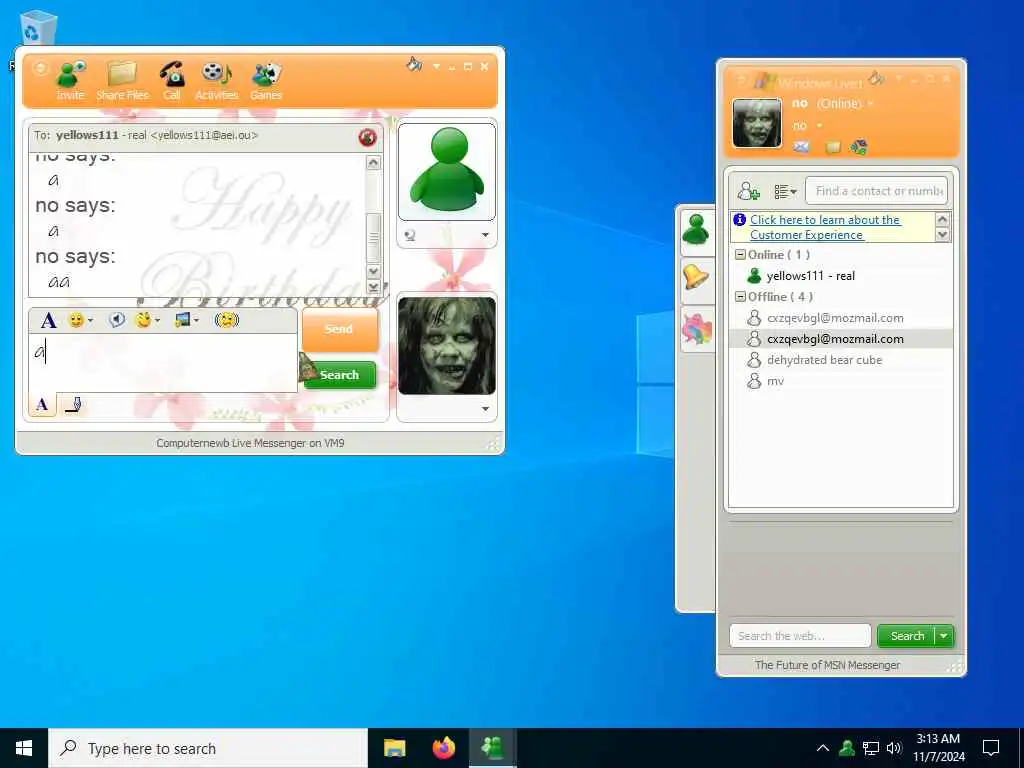
Task: Click the Find a contact or number field
Action: [x=876, y=191]
